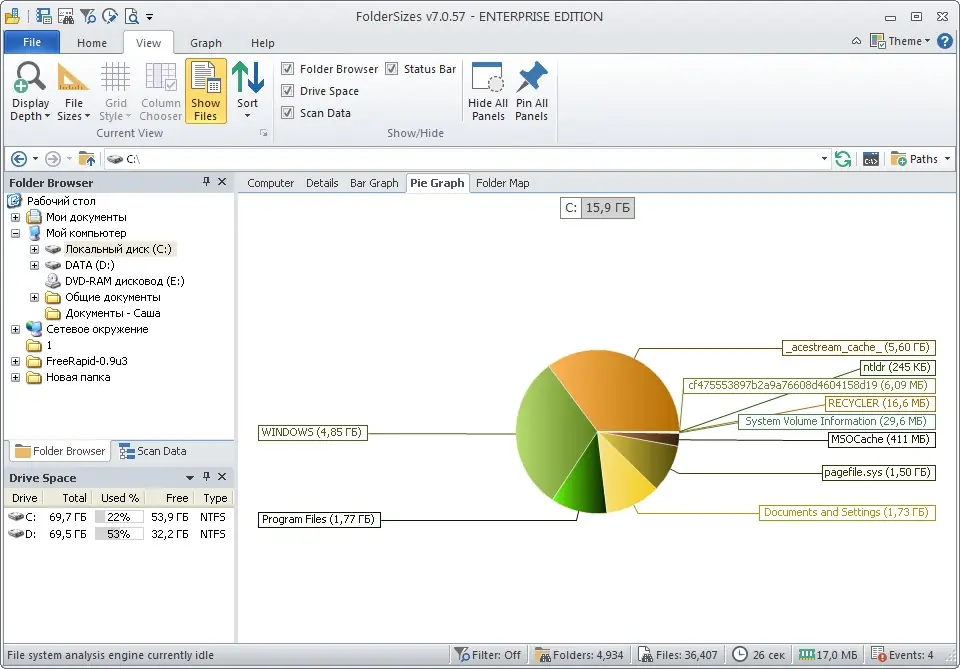Click the pagefile.sys (1,50 ГБ) label
The width and height of the screenshot is (960, 669).
879,472
